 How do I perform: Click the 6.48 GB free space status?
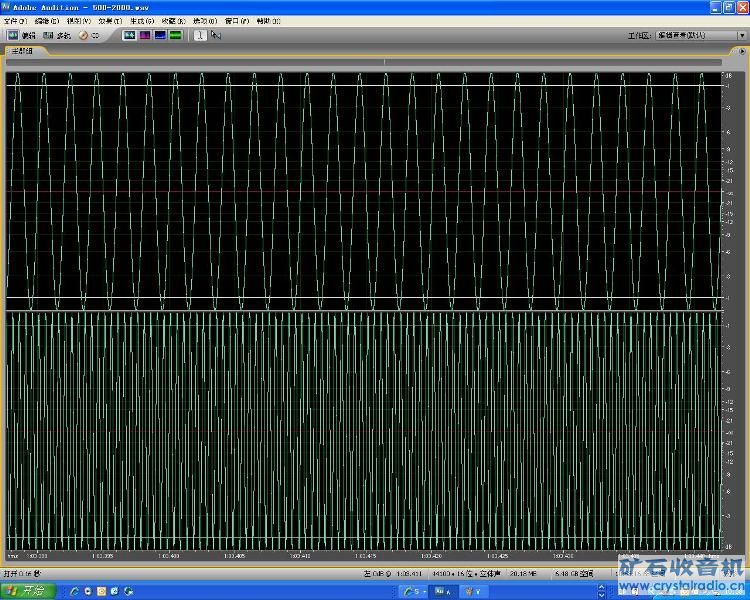pyautogui.click(x=574, y=573)
